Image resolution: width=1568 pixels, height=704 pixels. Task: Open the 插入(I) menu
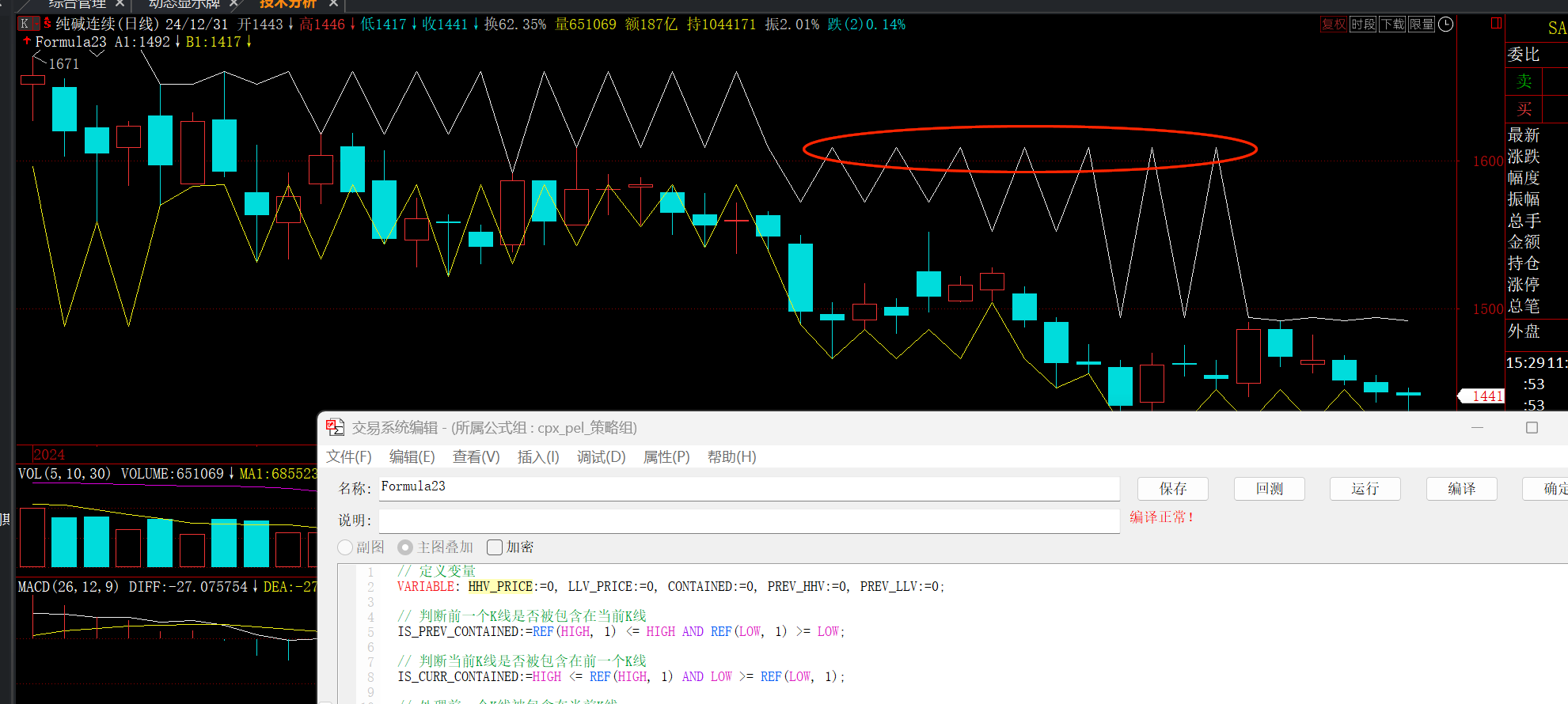[538, 457]
